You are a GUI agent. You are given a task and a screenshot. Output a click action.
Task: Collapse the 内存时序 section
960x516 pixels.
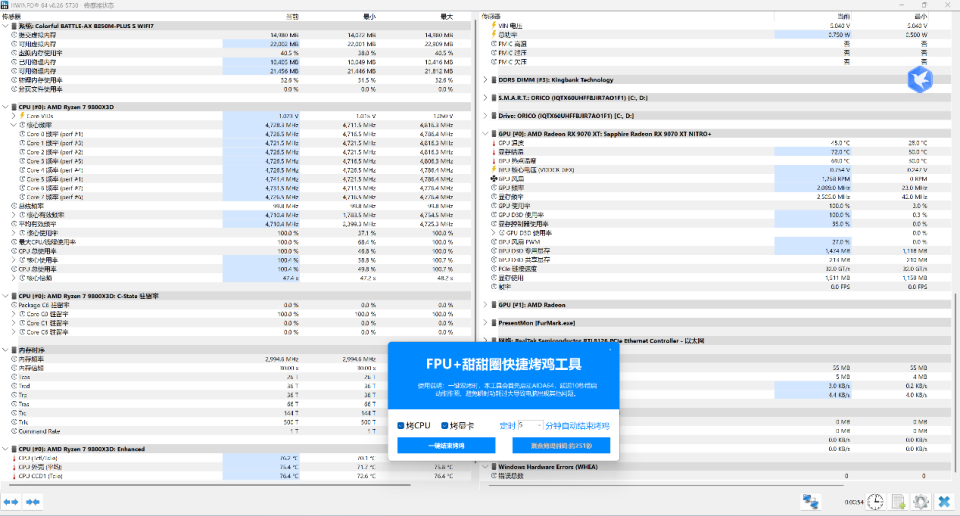6,350
